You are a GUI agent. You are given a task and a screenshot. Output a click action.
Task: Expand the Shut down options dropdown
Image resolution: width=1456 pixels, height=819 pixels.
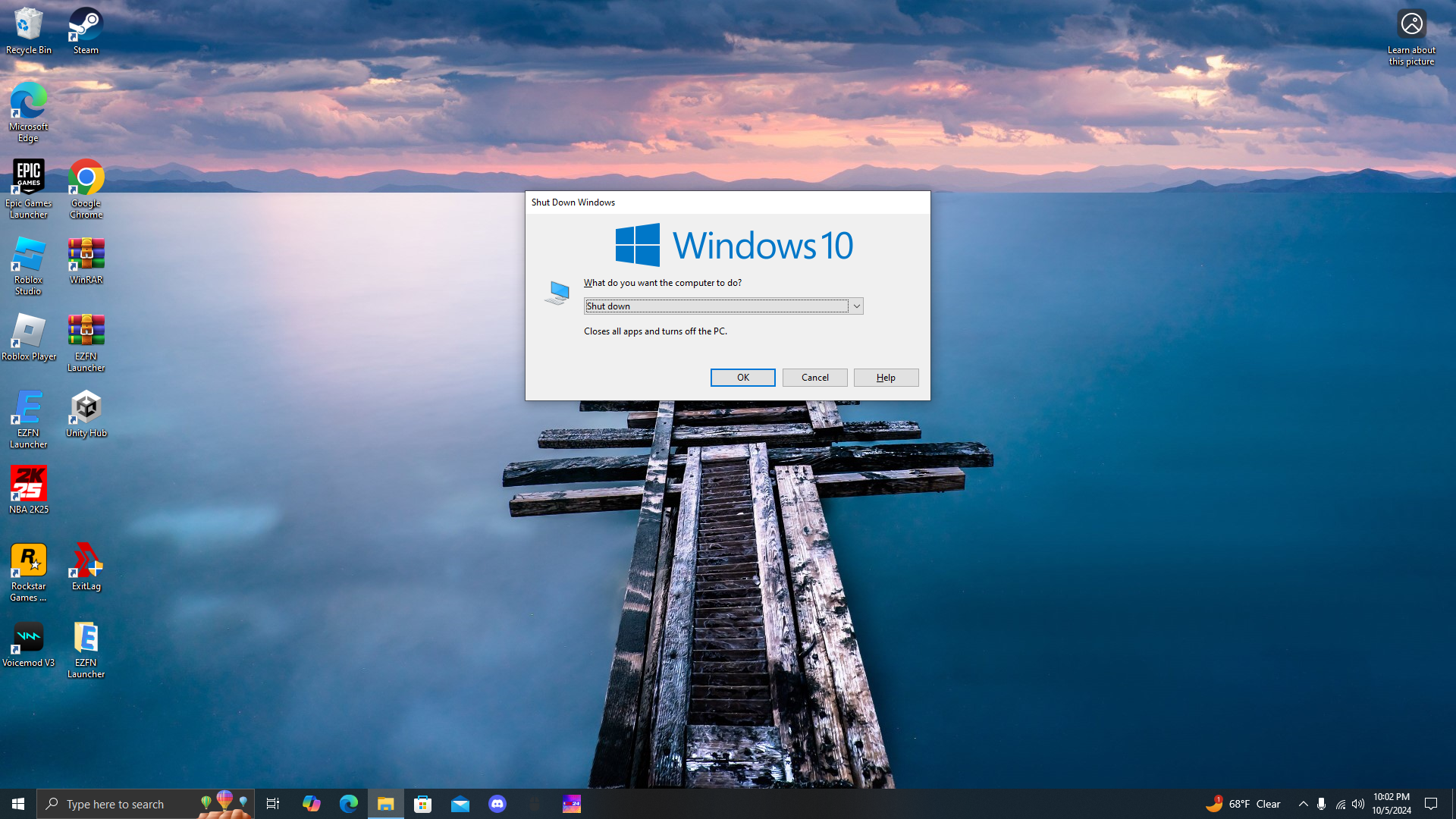pyautogui.click(x=856, y=306)
